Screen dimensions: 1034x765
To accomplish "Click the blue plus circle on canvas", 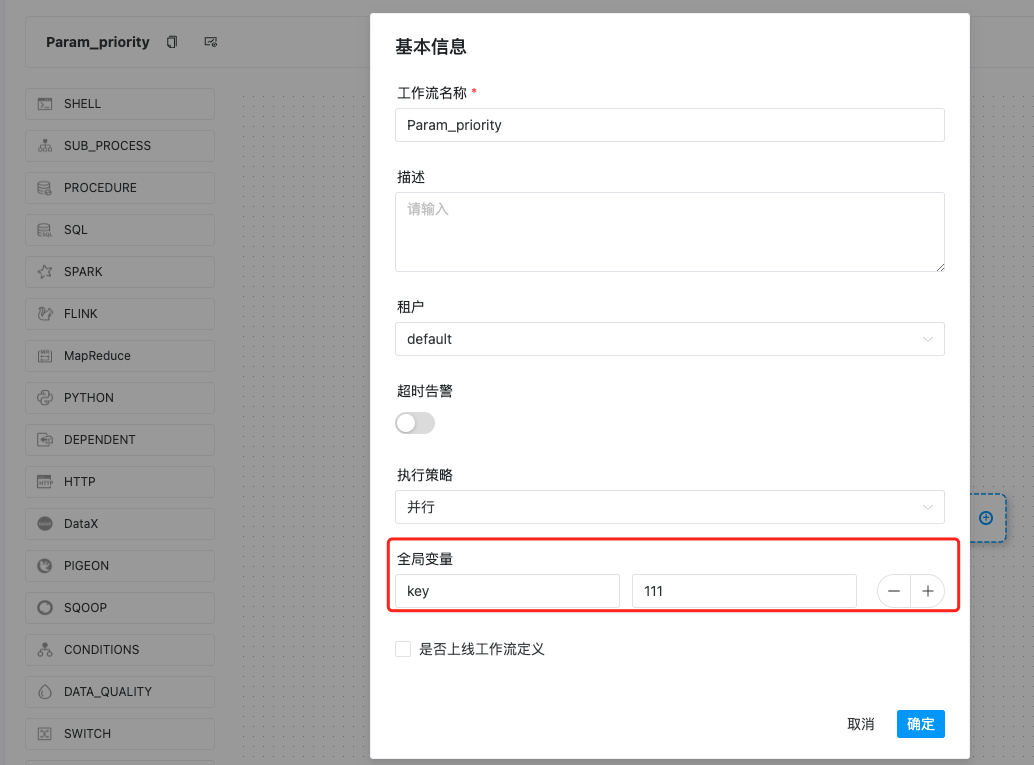I will click(986, 518).
